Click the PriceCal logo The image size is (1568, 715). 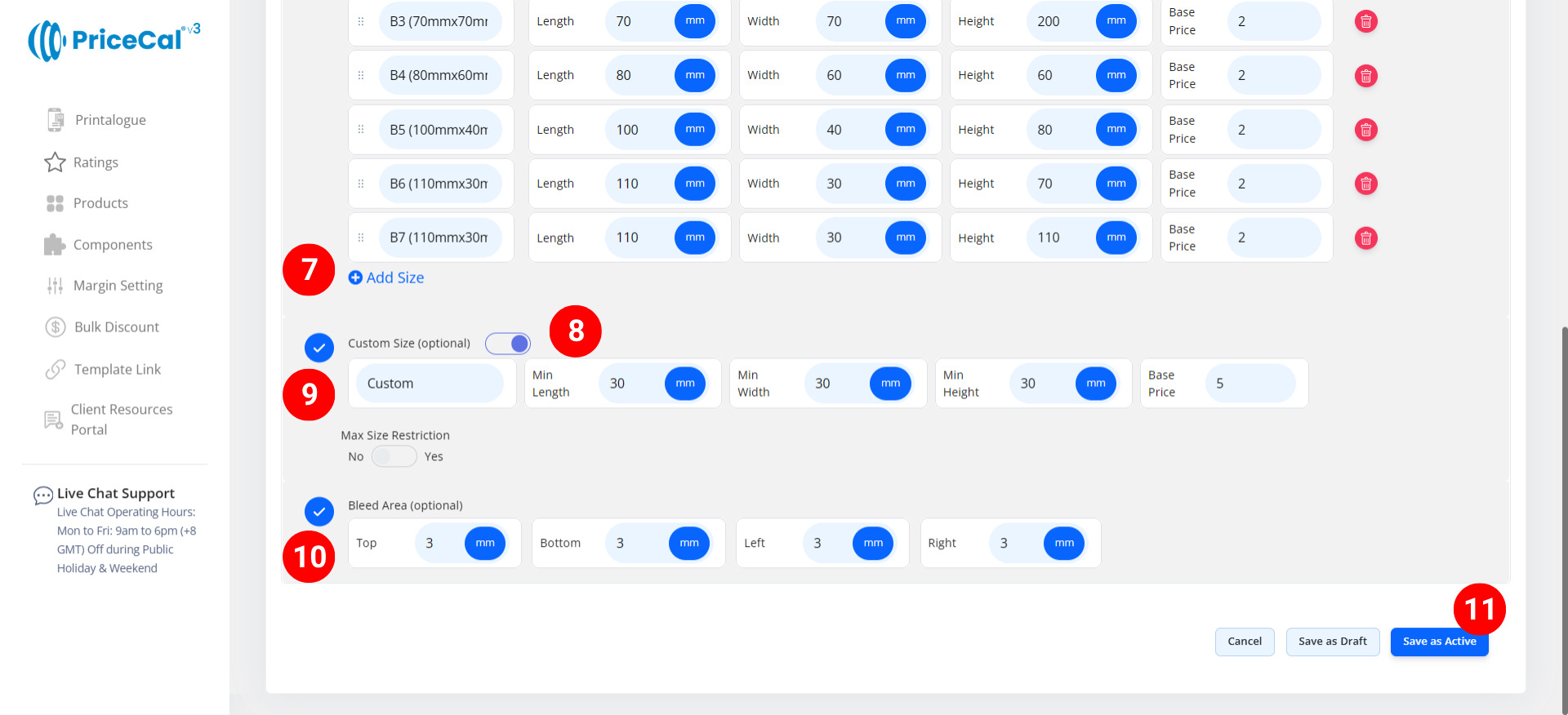pyautogui.click(x=114, y=40)
